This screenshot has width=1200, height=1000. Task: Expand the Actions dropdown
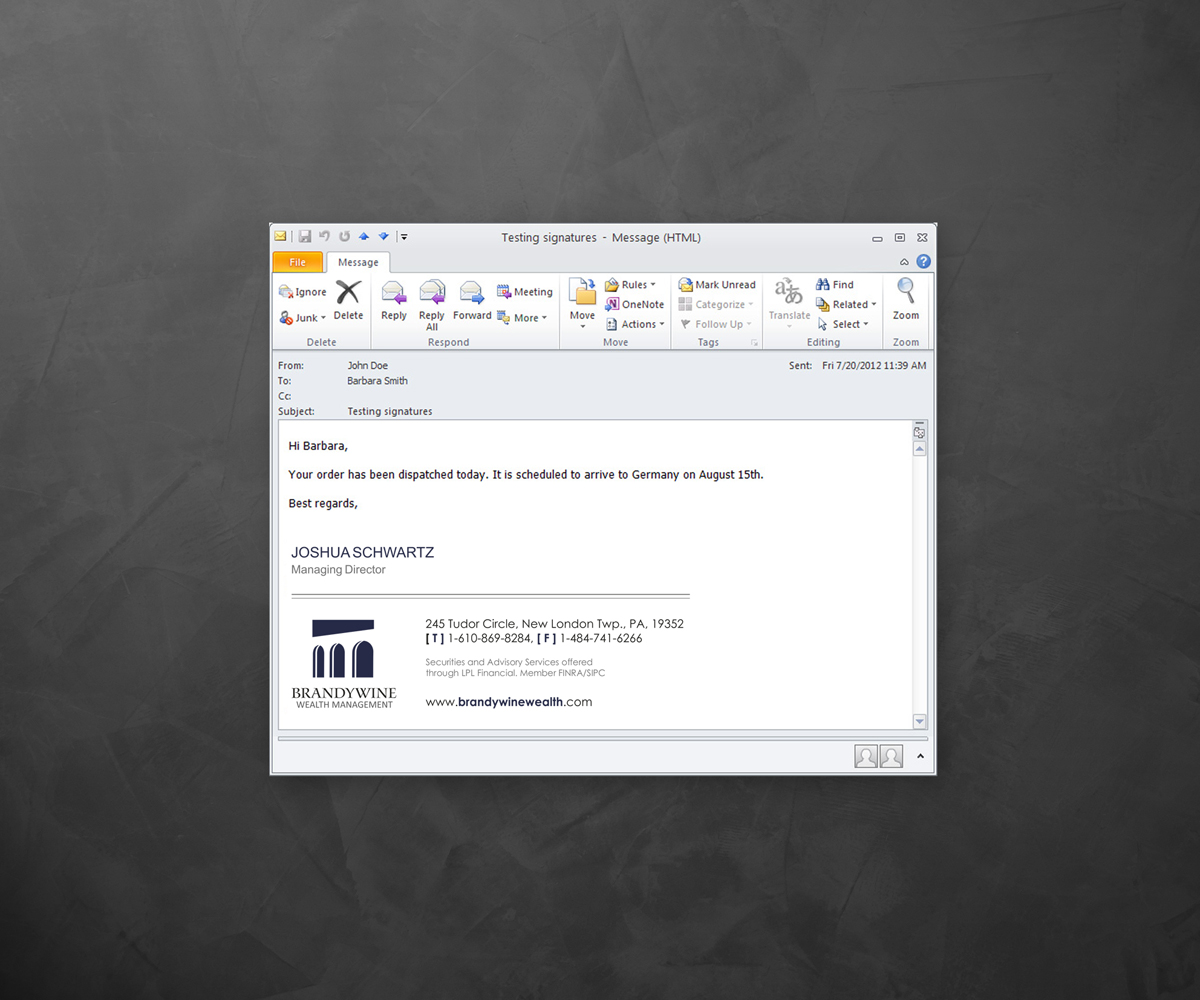point(635,324)
